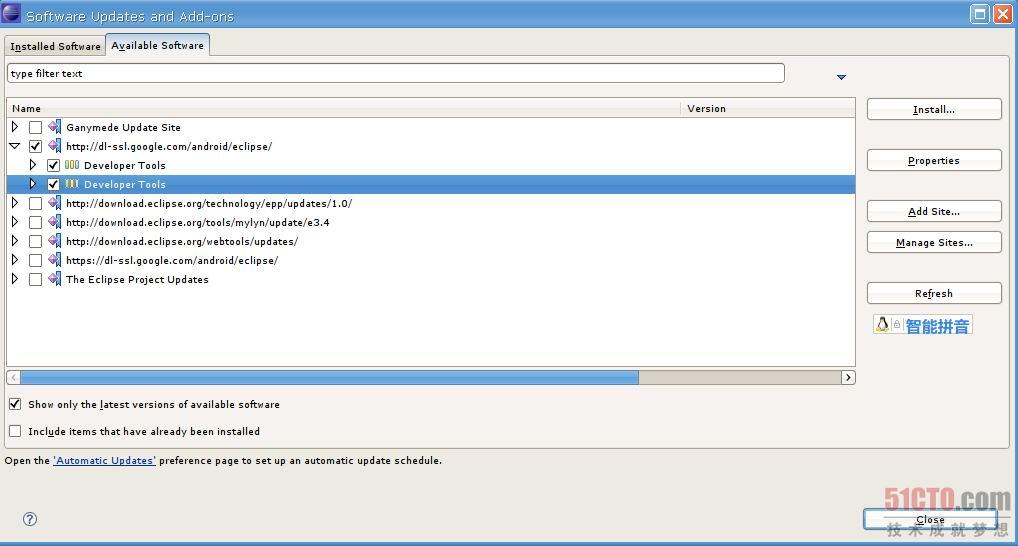This screenshot has height=546, width=1018.
Task: Check the mylyn update e3.4 checkbox
Action: 36,222
